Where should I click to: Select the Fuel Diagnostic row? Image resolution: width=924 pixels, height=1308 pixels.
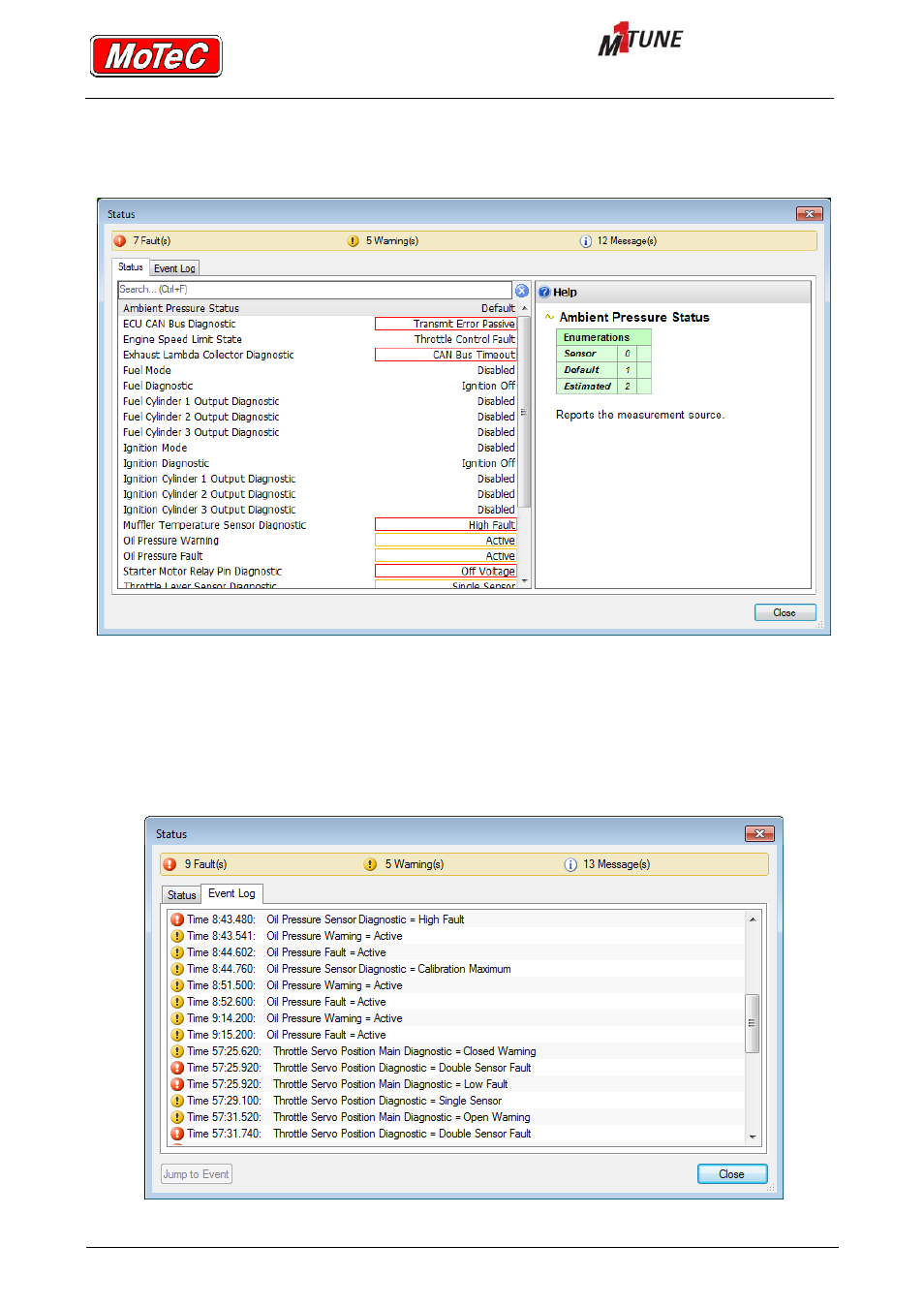pyautogui.click(x=319, y=386)
